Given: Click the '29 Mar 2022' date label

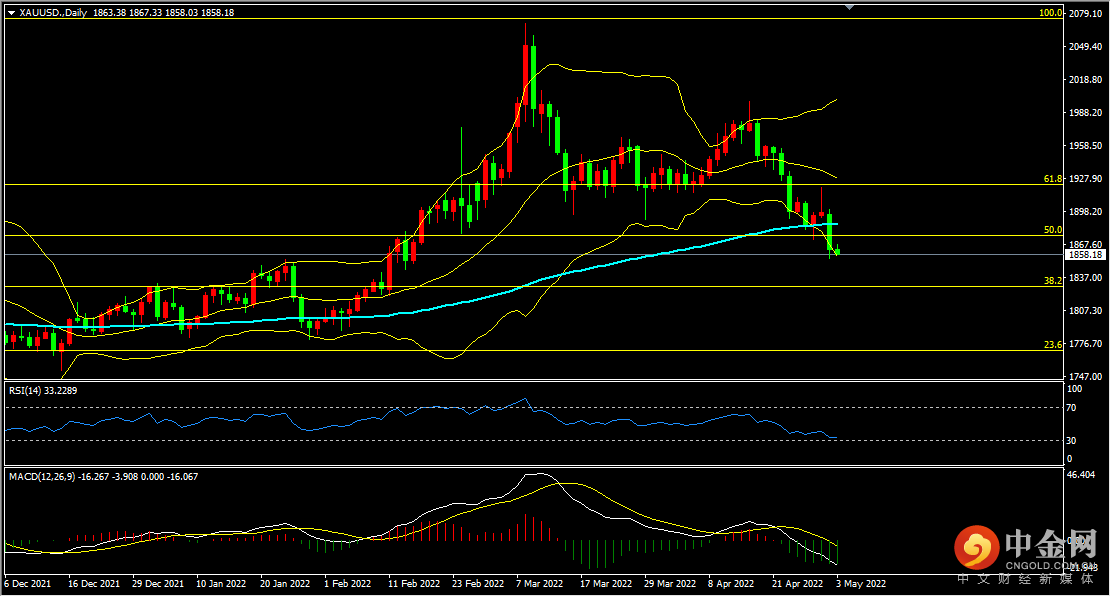Looking at the screenshot, I should (670, 584).
